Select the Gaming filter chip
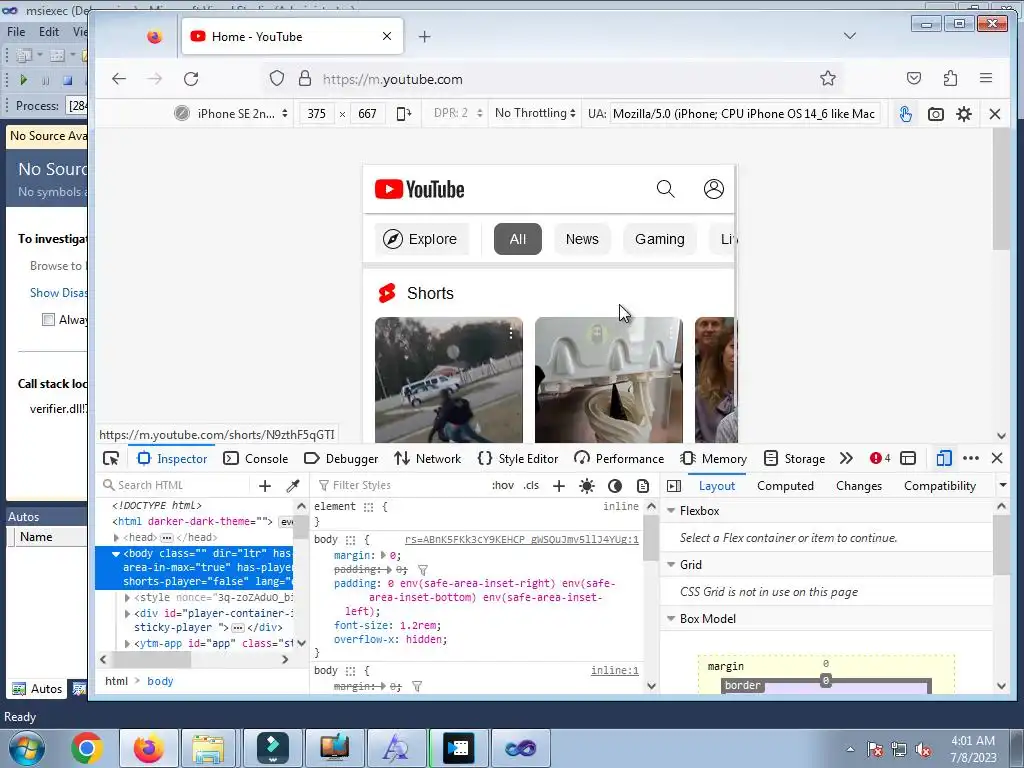Screen dimensions: 1024x768 tap(660, 239)
